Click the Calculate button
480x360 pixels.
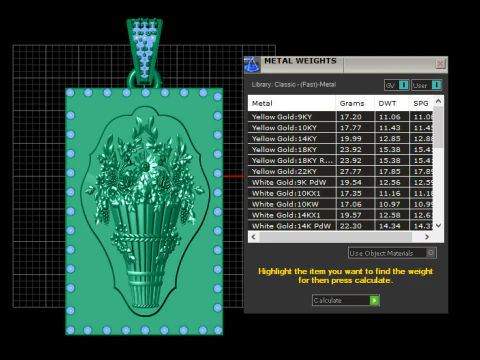(x=346, y=300)
